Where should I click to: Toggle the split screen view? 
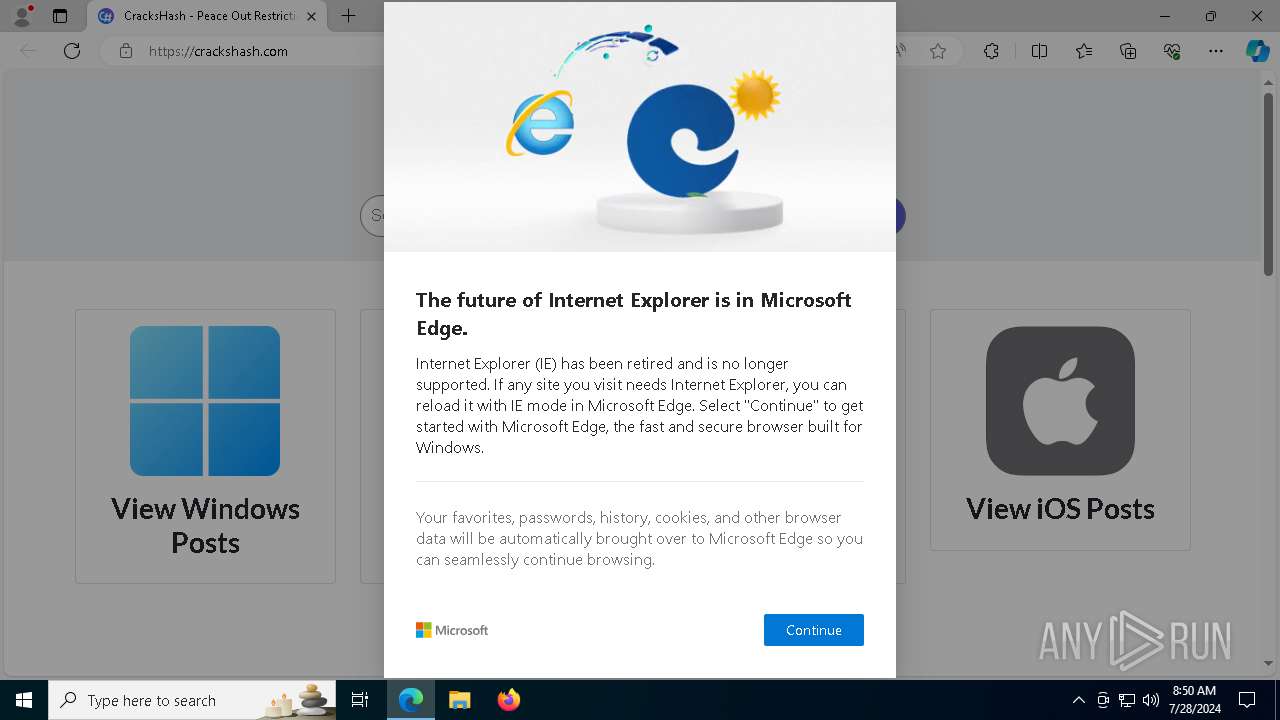[x=1039, y=51]
